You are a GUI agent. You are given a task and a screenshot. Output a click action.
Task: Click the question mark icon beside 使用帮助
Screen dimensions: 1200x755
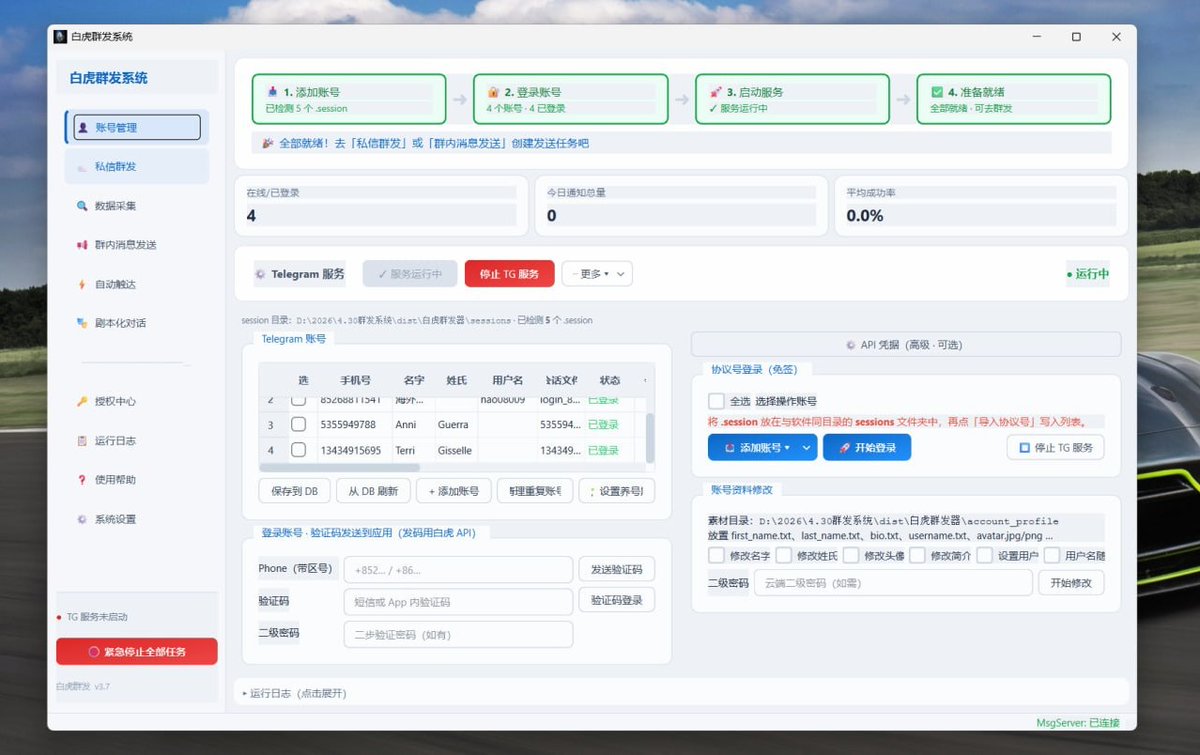tap(83, 479)
